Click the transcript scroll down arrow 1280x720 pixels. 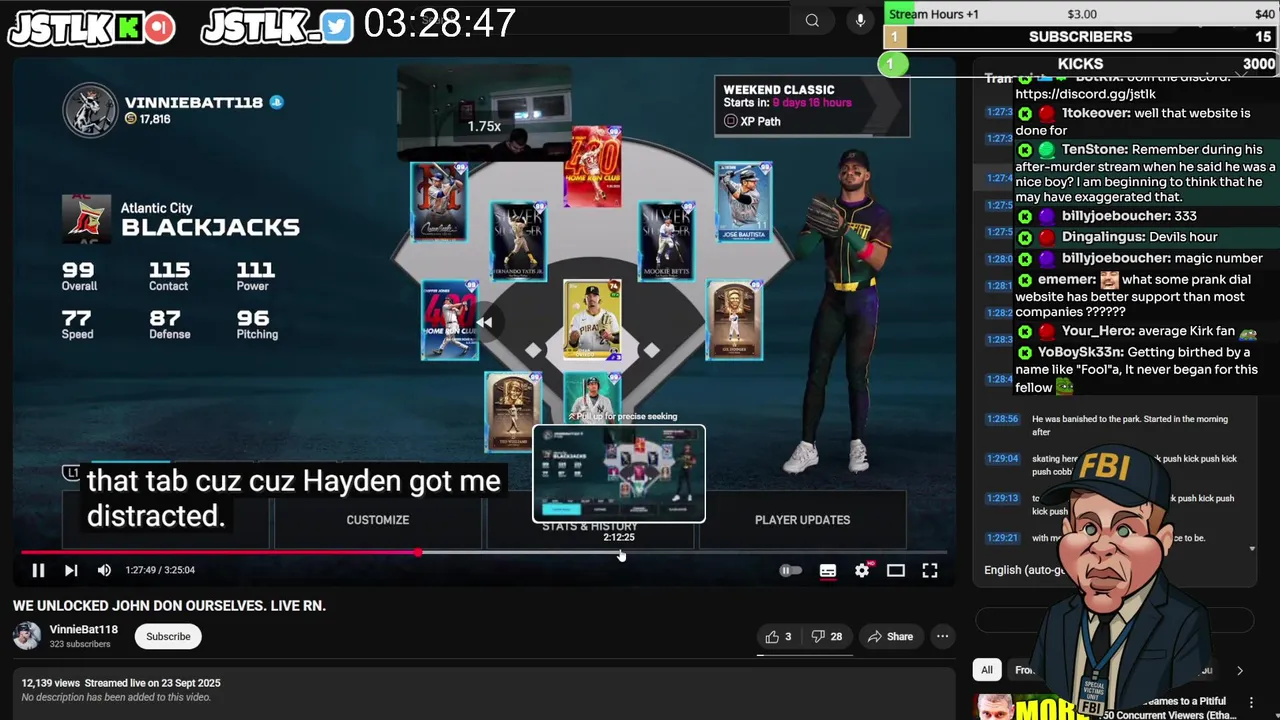click(x=1252, y=548)
